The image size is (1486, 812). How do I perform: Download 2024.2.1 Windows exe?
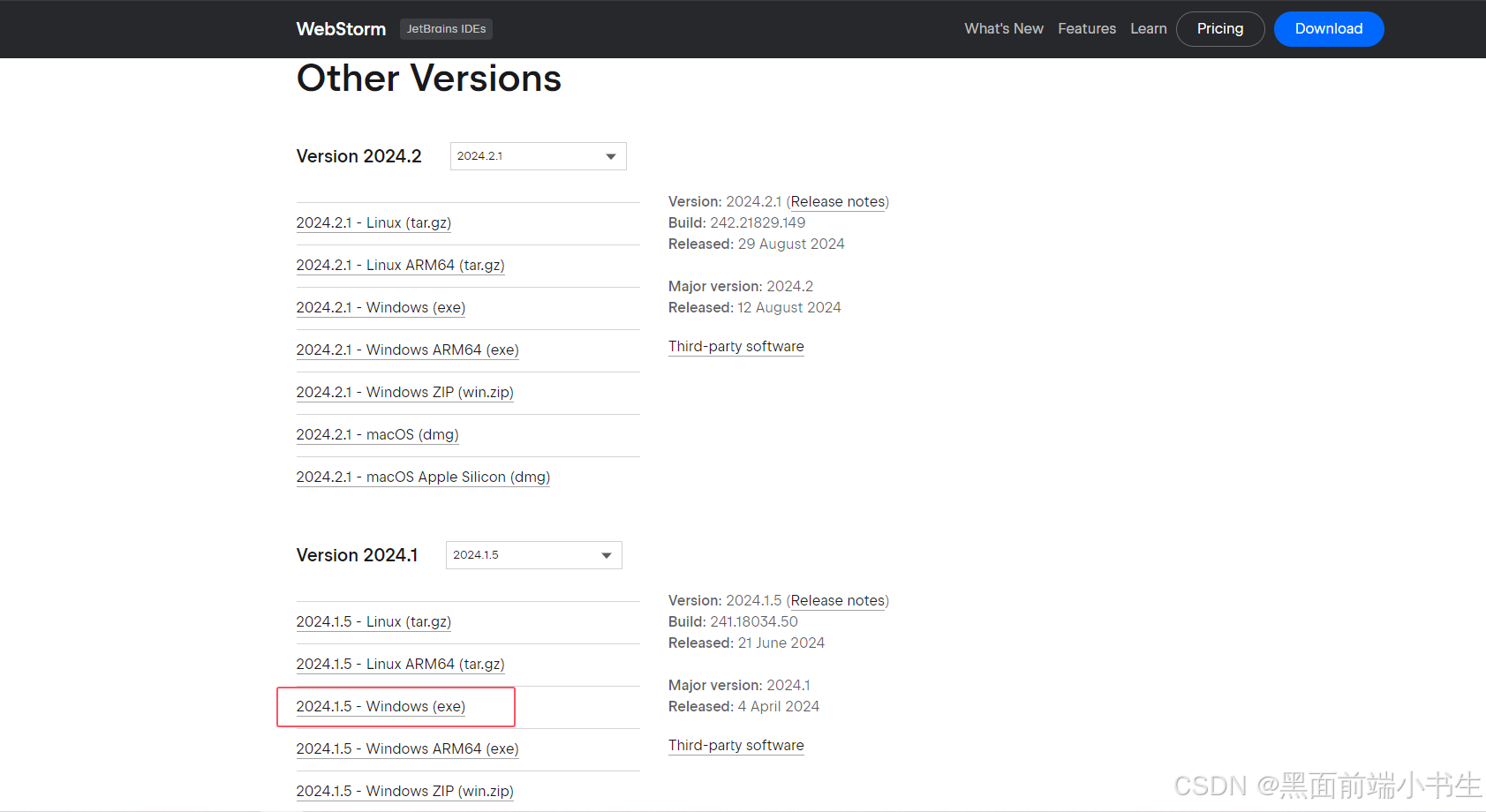[x=381, y=308]
